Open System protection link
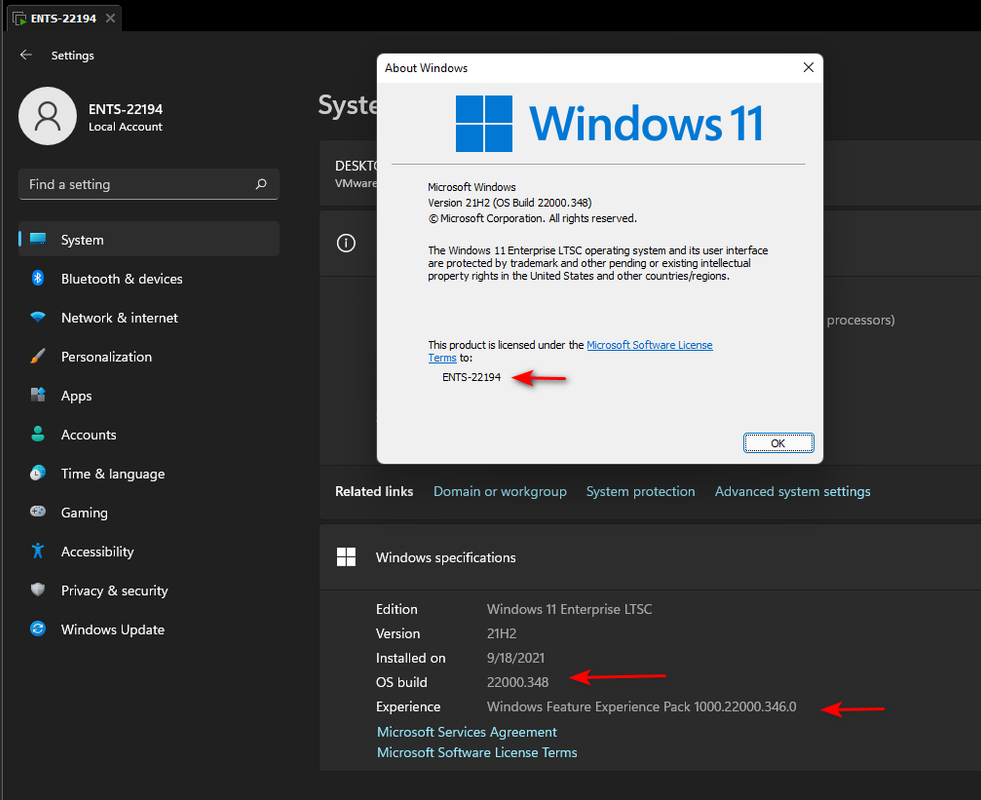 (x=640, y=491)
